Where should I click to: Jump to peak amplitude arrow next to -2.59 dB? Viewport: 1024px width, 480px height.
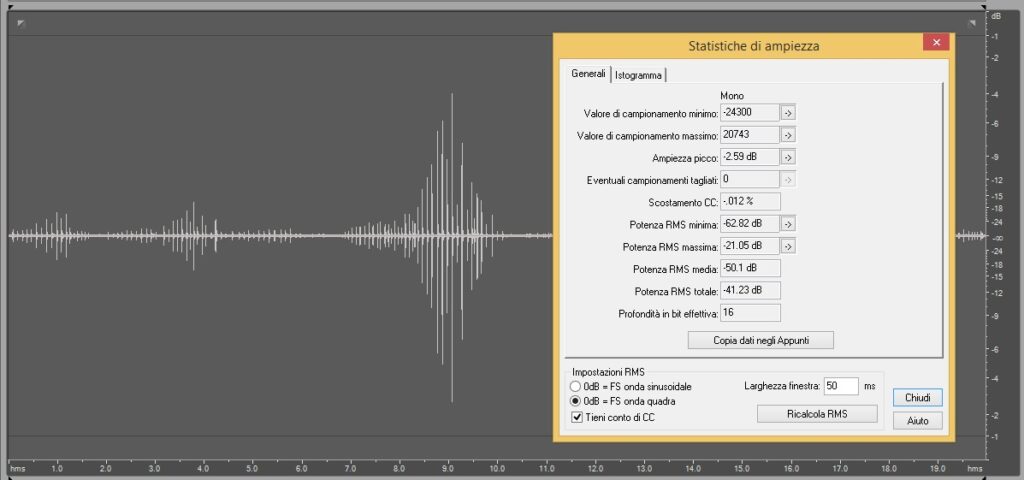788,157
